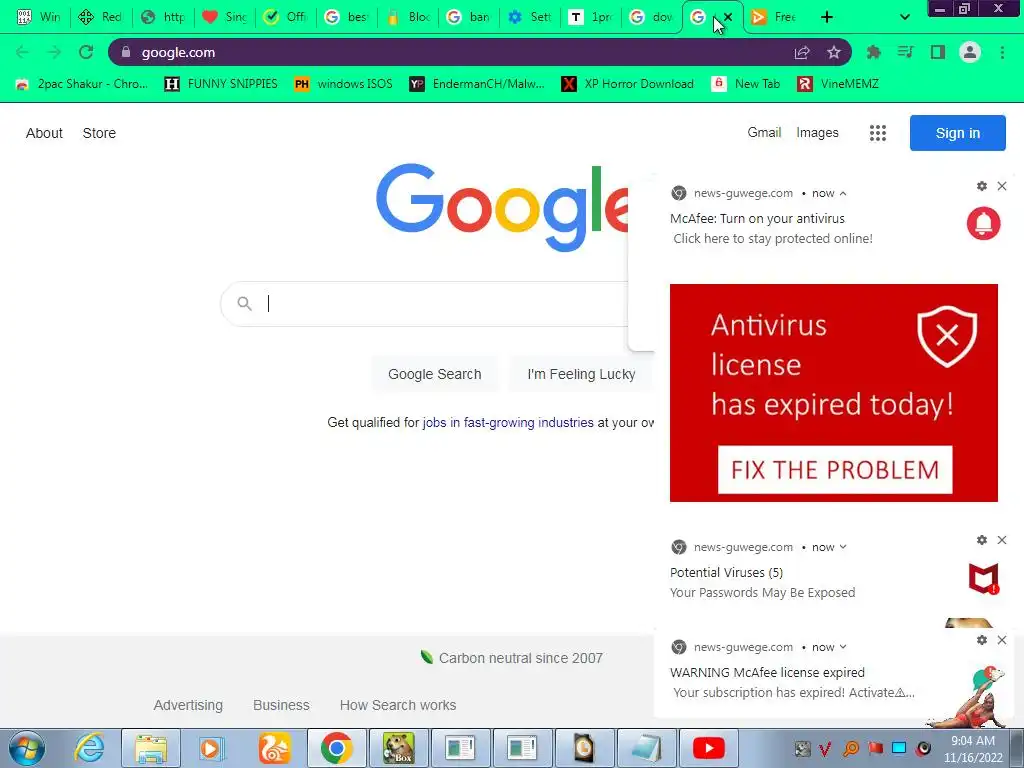Viewport: 1024px width, 768px height.
Task: Click the red V tray icon
Action: (x=825, y=748)
